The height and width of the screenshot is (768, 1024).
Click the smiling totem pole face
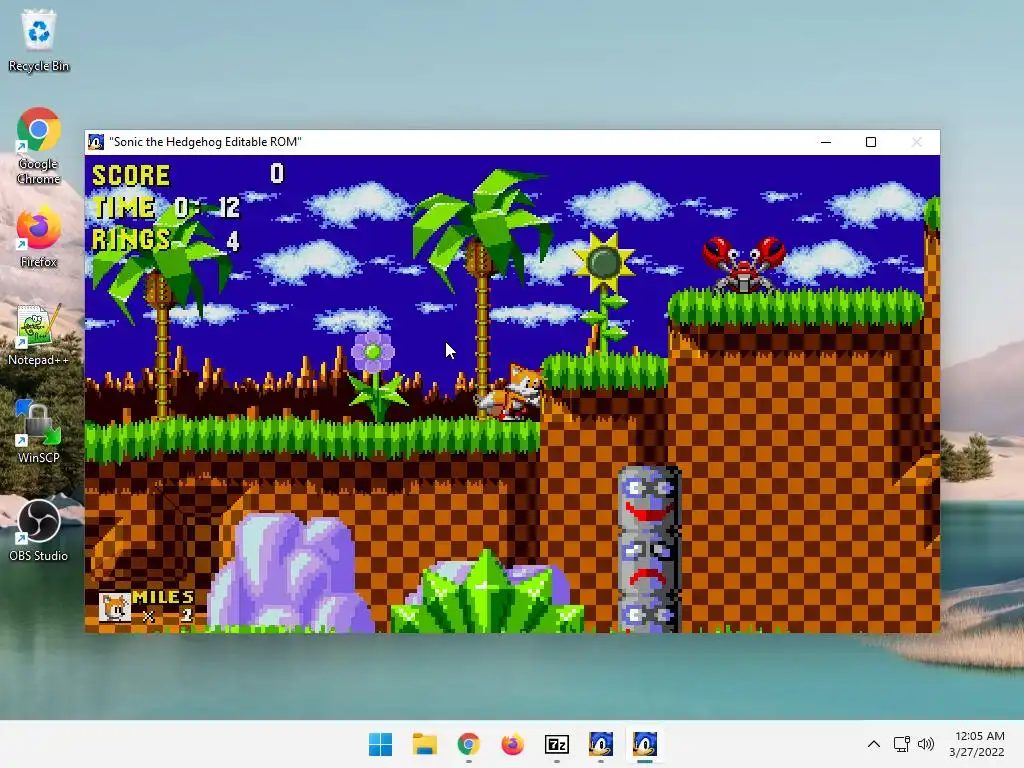648,499
